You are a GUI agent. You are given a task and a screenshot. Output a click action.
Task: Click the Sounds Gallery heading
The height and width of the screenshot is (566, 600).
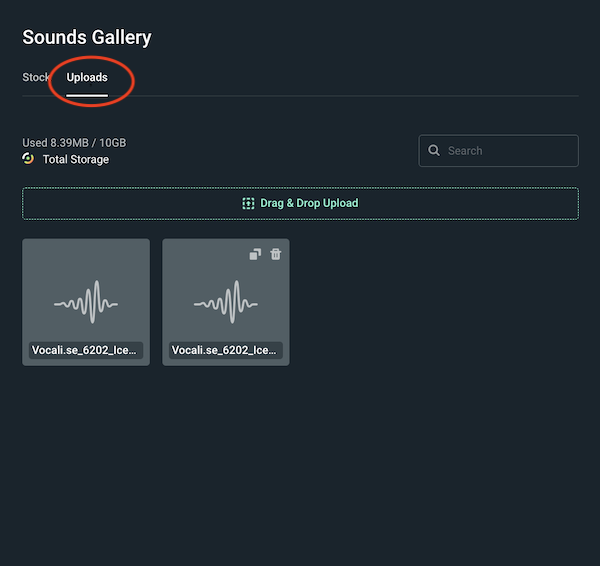87,38
